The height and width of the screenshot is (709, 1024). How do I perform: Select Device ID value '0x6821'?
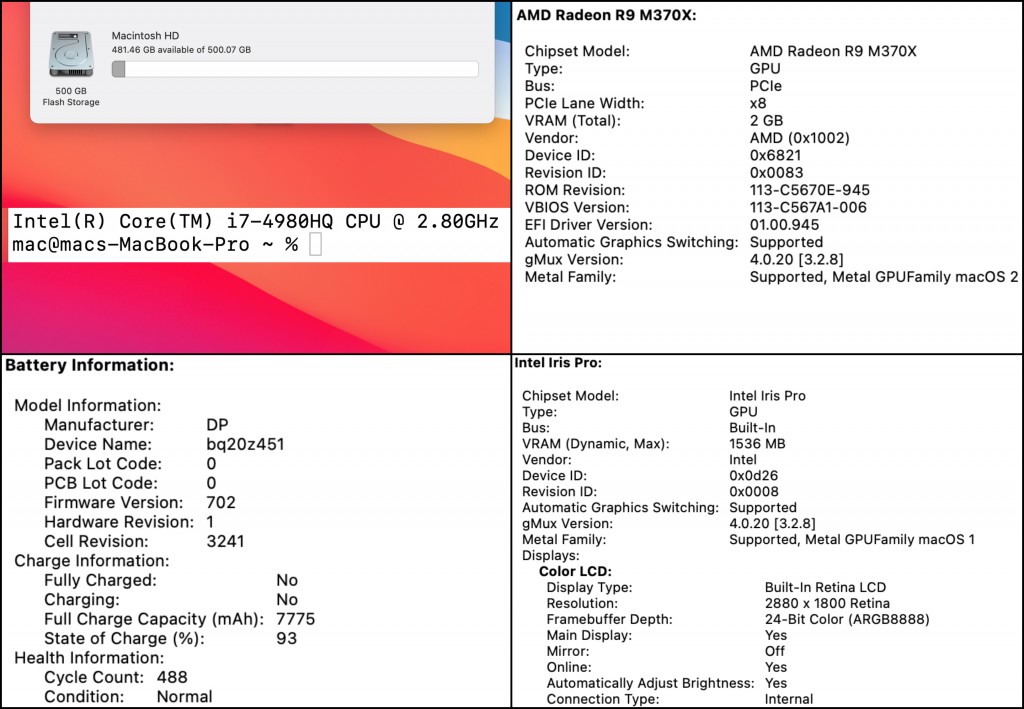click(x=775, y=155)
